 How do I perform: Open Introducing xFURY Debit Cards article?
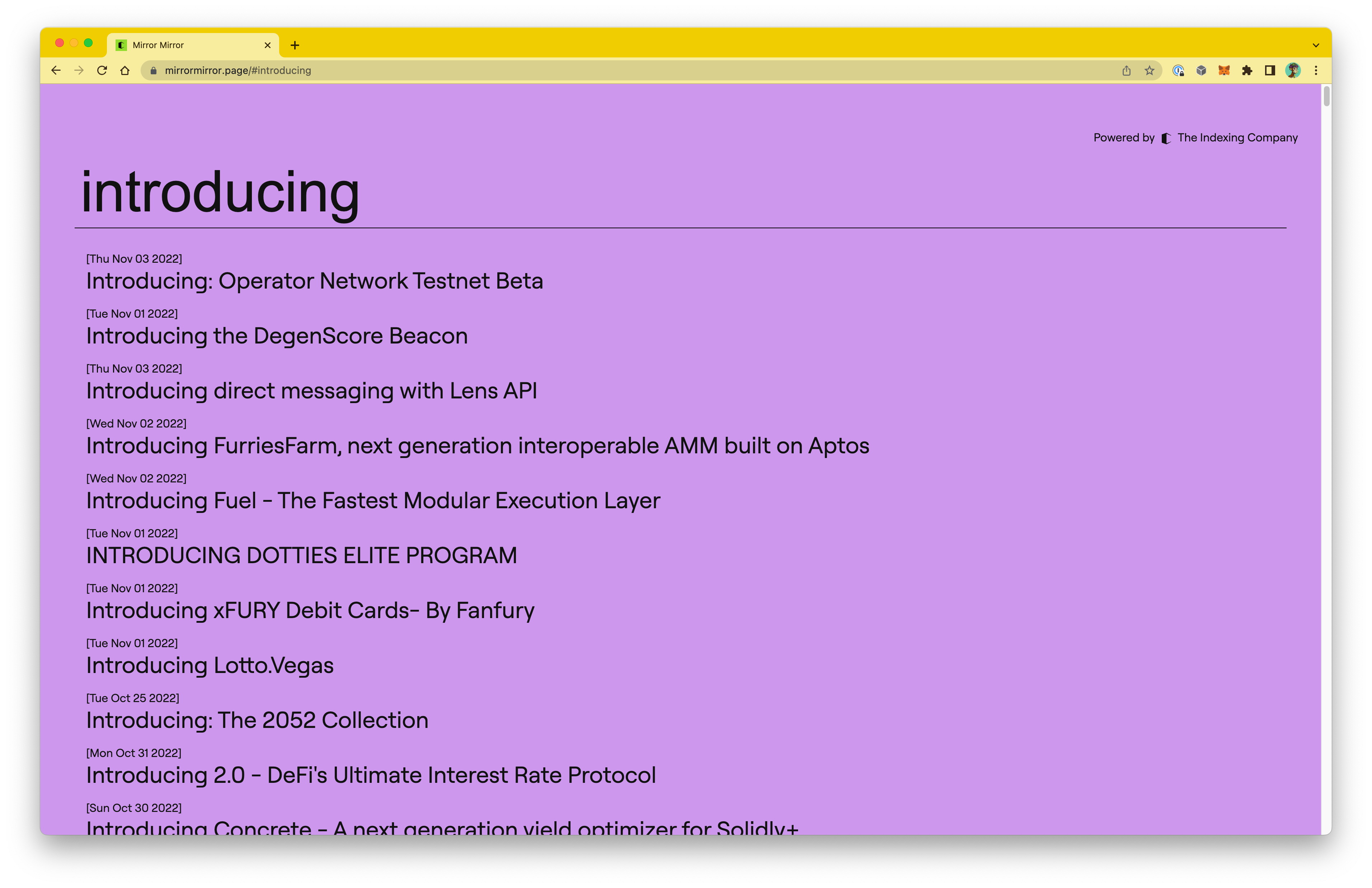click(310, 610)
